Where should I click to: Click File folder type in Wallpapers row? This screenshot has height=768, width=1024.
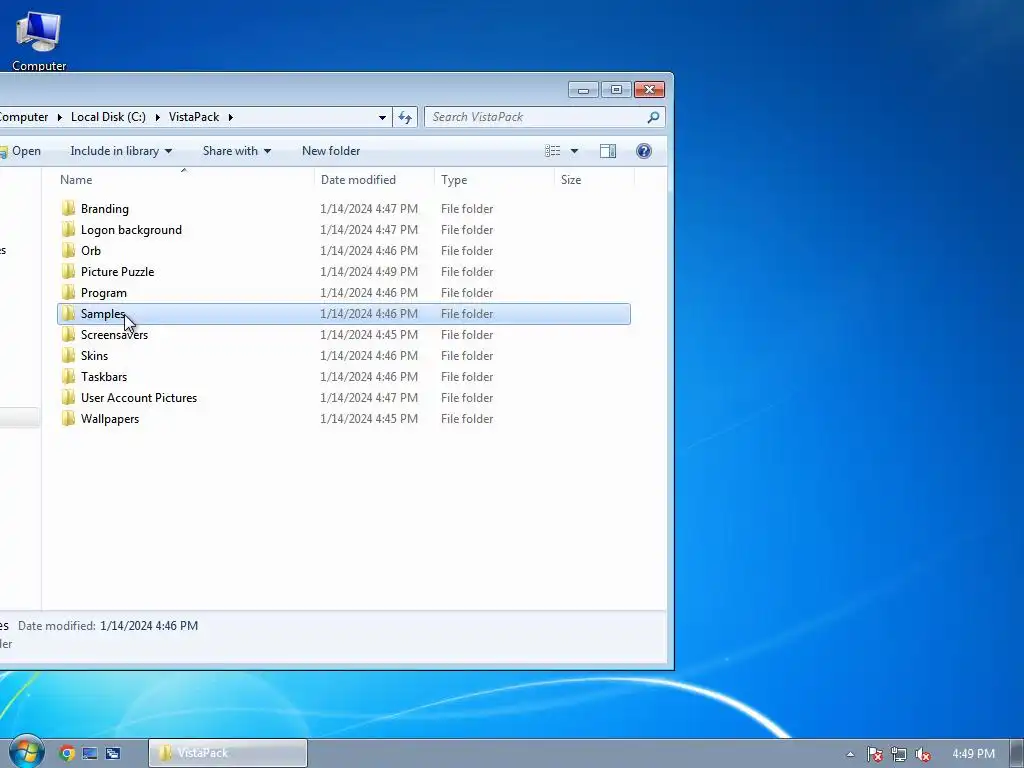[467, 419]
